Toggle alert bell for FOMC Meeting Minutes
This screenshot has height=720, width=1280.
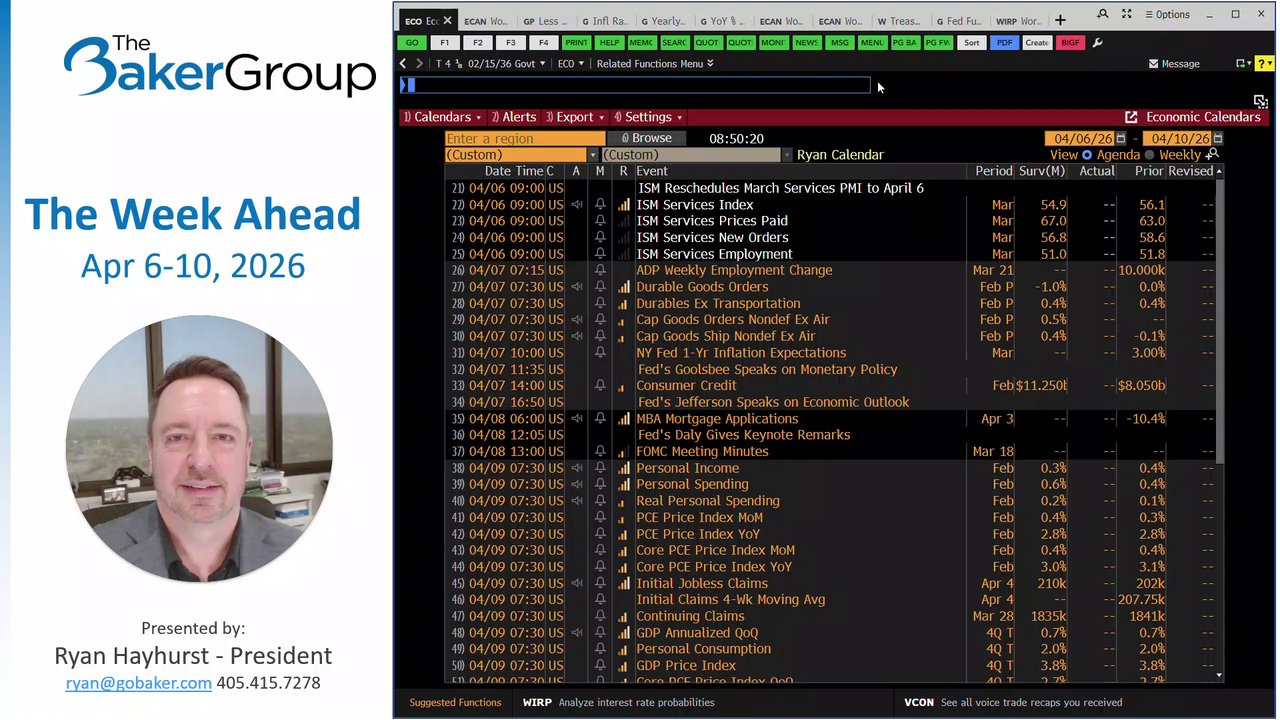coord(600,451)
